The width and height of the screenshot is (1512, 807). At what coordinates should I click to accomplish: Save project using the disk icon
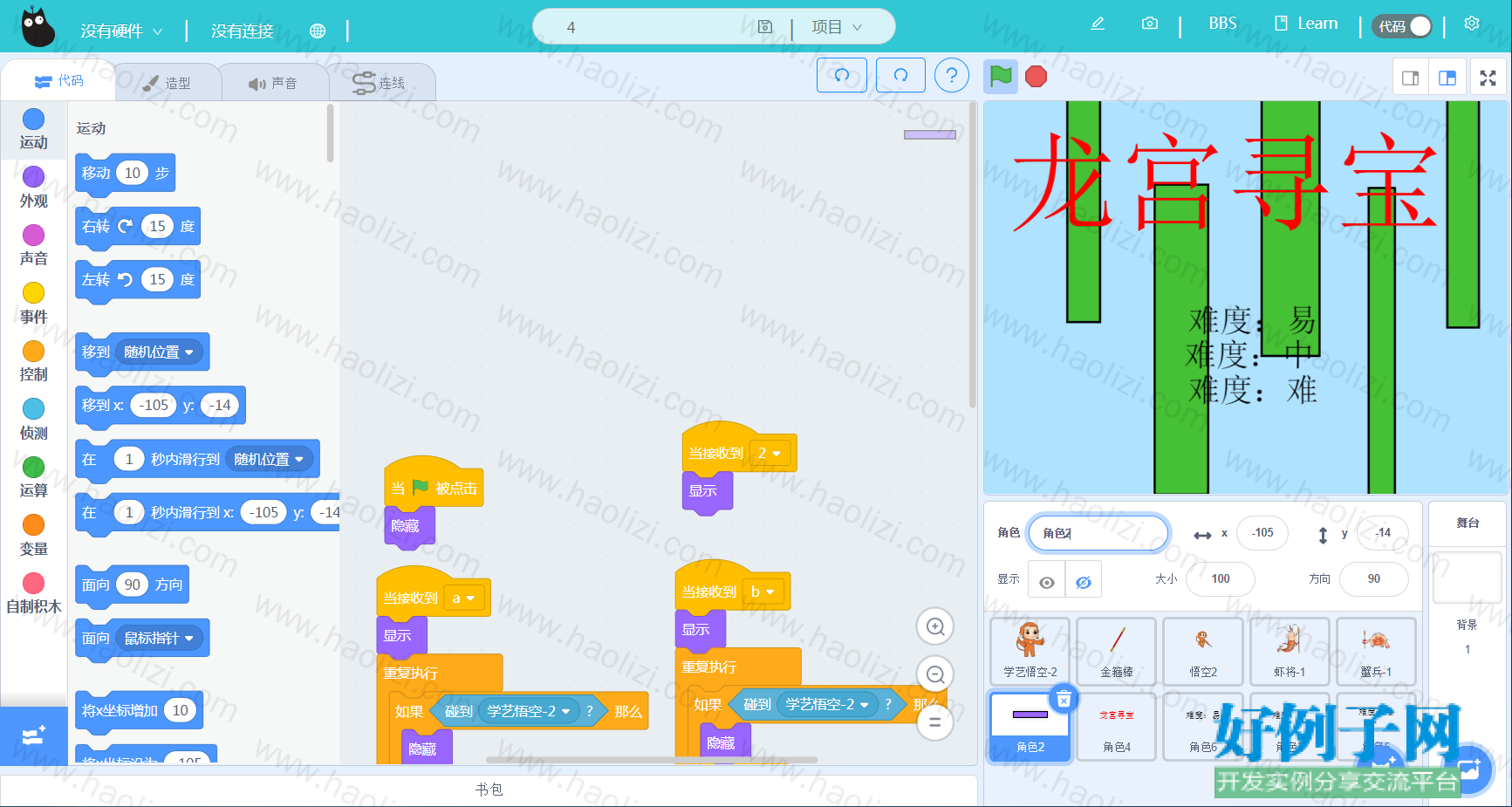(x=765, y=27)
